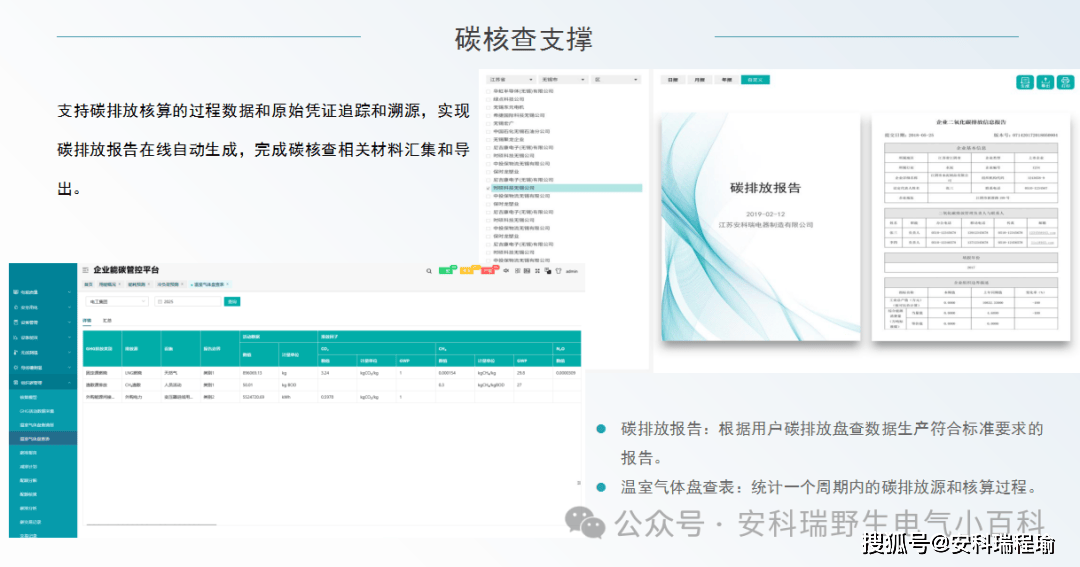Open GHG活动数据采集 in the sidebar
The width and height of the screenshot is (1080, 567).
37,411
